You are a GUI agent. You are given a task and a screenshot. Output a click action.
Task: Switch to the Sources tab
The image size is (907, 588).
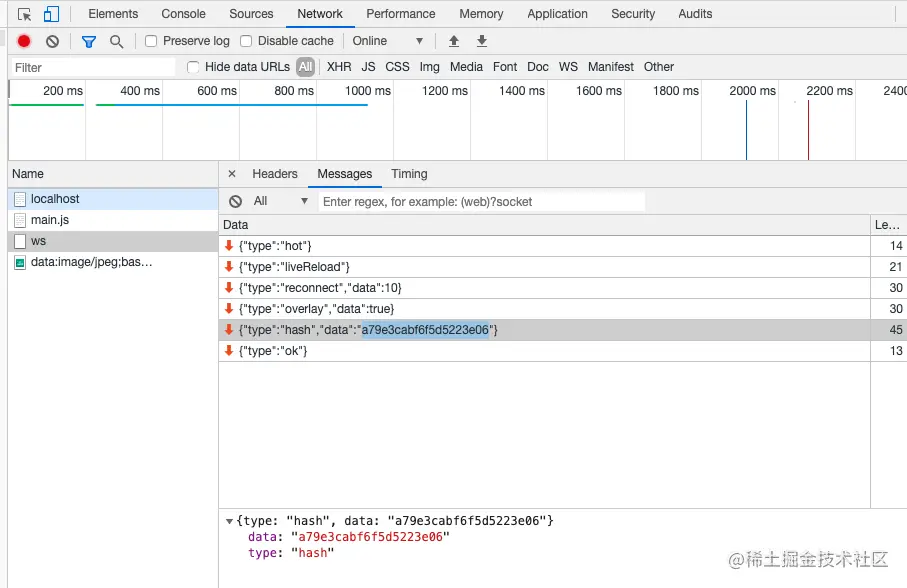(251, 14)
